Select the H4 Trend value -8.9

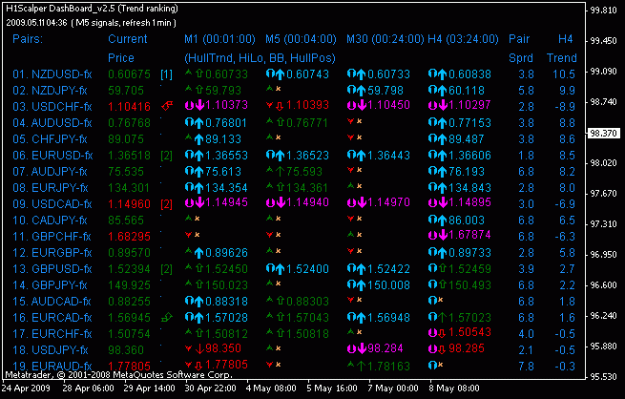point(565,107)
